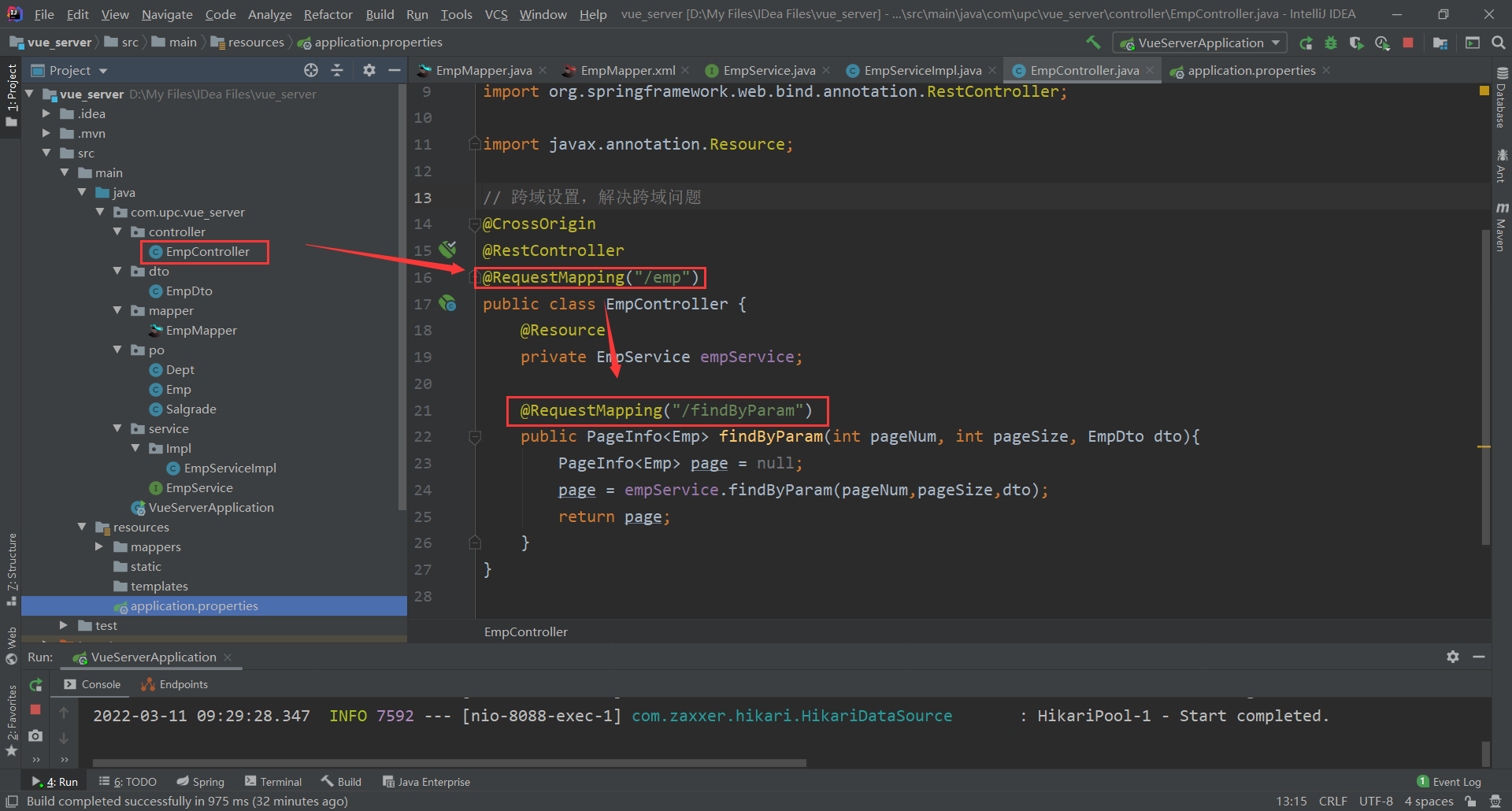Expand the mappers folder

click(x=99, y=546)
